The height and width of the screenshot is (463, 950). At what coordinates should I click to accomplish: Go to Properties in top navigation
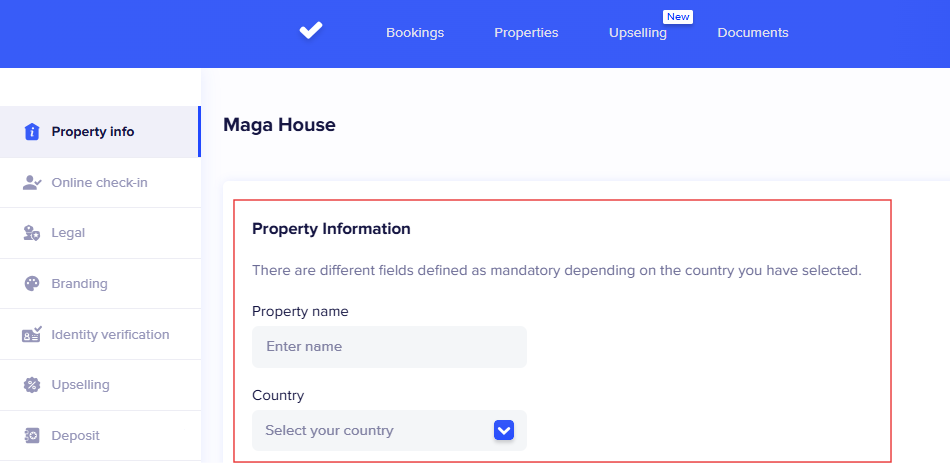[526, 33]
